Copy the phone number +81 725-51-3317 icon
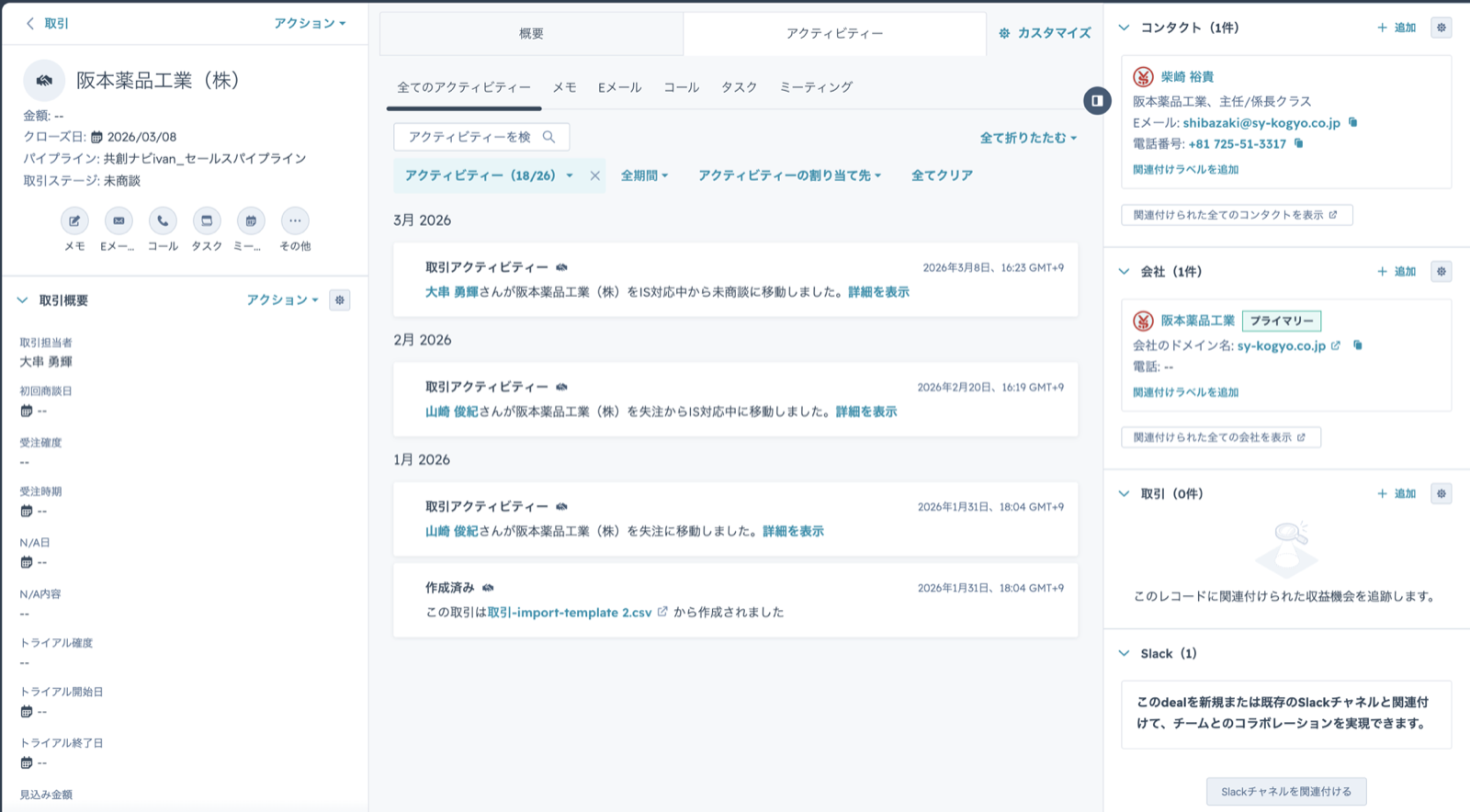1470x812 pixels. pyautogui.click(x=1298, y=143)
